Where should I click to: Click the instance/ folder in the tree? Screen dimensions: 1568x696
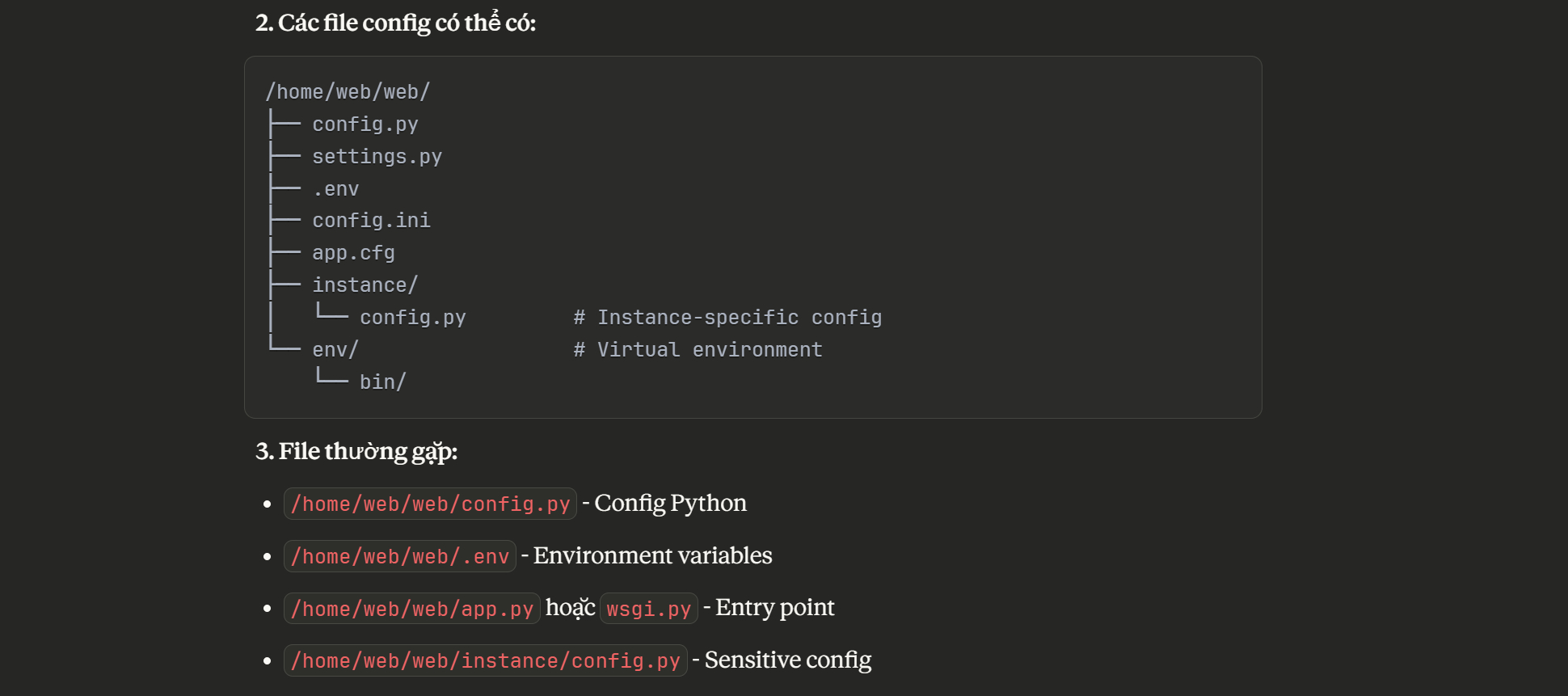pyautogui.click(x=365, y=285)
